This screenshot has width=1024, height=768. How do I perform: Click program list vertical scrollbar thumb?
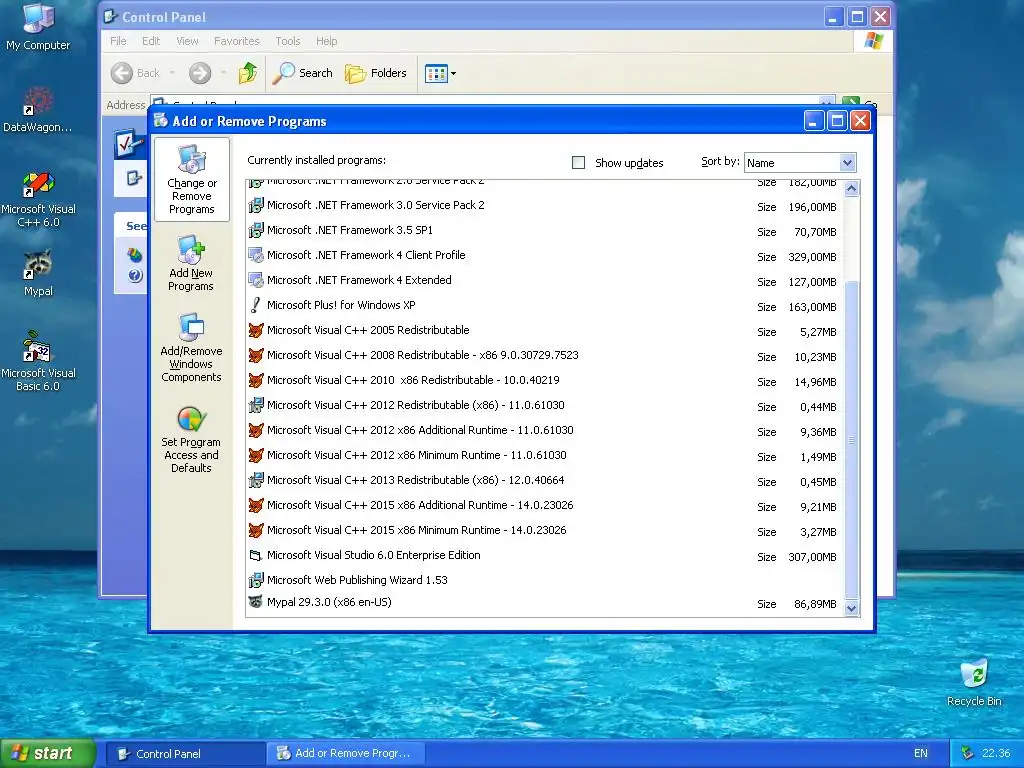(x=852, y=439)
